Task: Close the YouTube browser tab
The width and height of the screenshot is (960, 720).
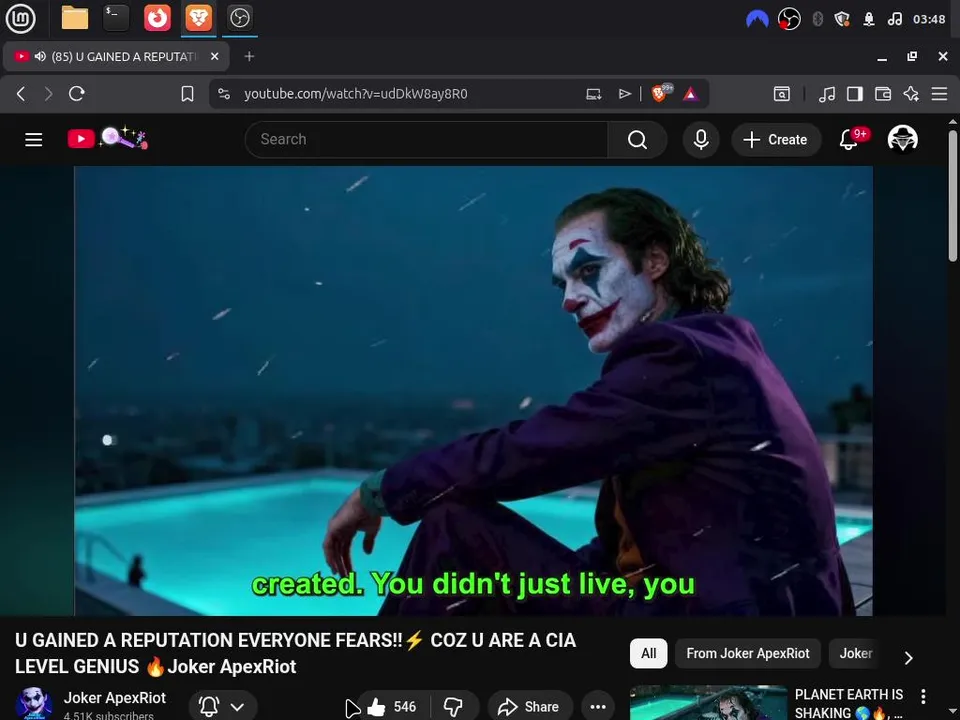Action: [214, 56]
